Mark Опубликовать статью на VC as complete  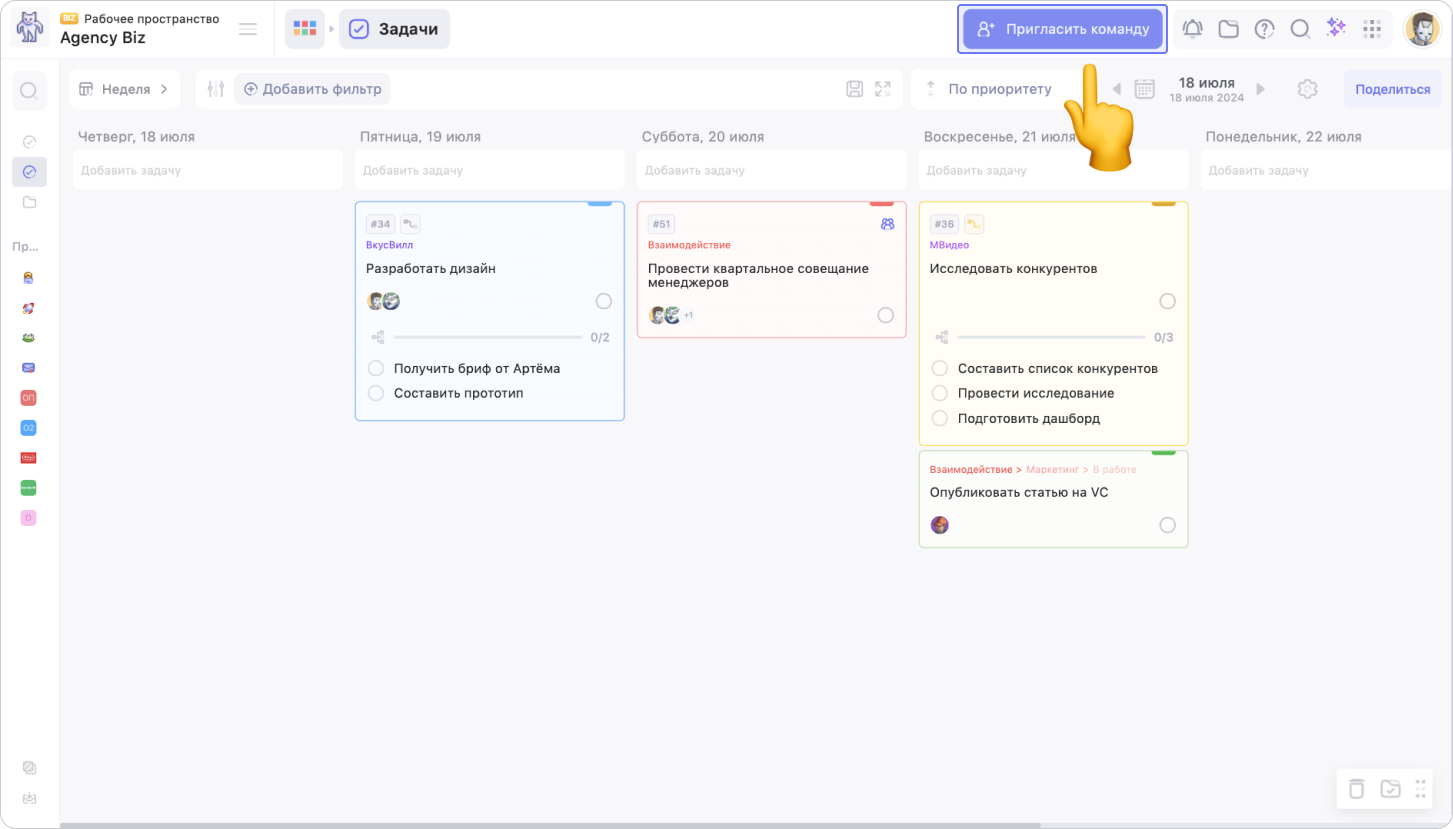point(1167,525)
